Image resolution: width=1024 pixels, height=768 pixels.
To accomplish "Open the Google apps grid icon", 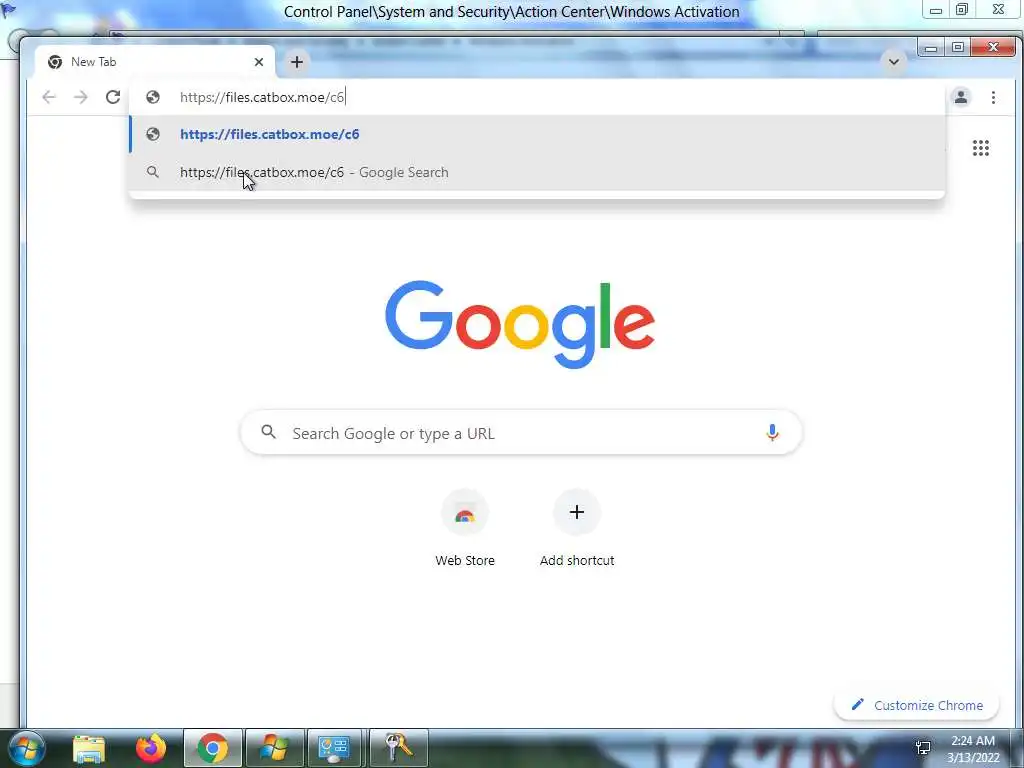I will click(981, 148).
